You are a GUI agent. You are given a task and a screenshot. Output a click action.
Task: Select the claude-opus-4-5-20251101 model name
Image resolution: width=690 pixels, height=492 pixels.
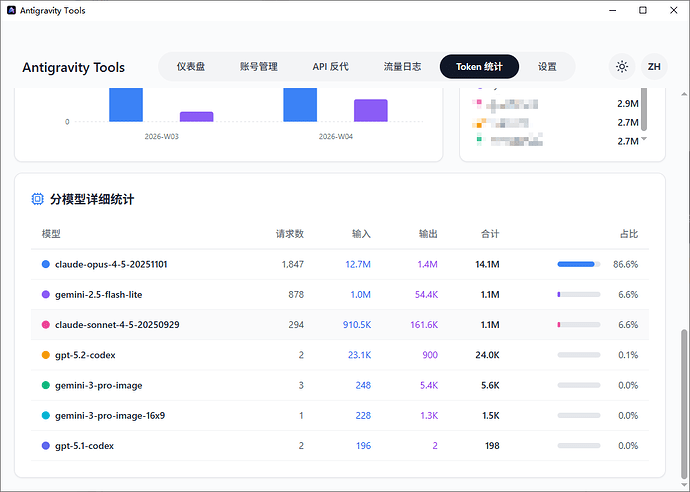[x=111, y=264]
